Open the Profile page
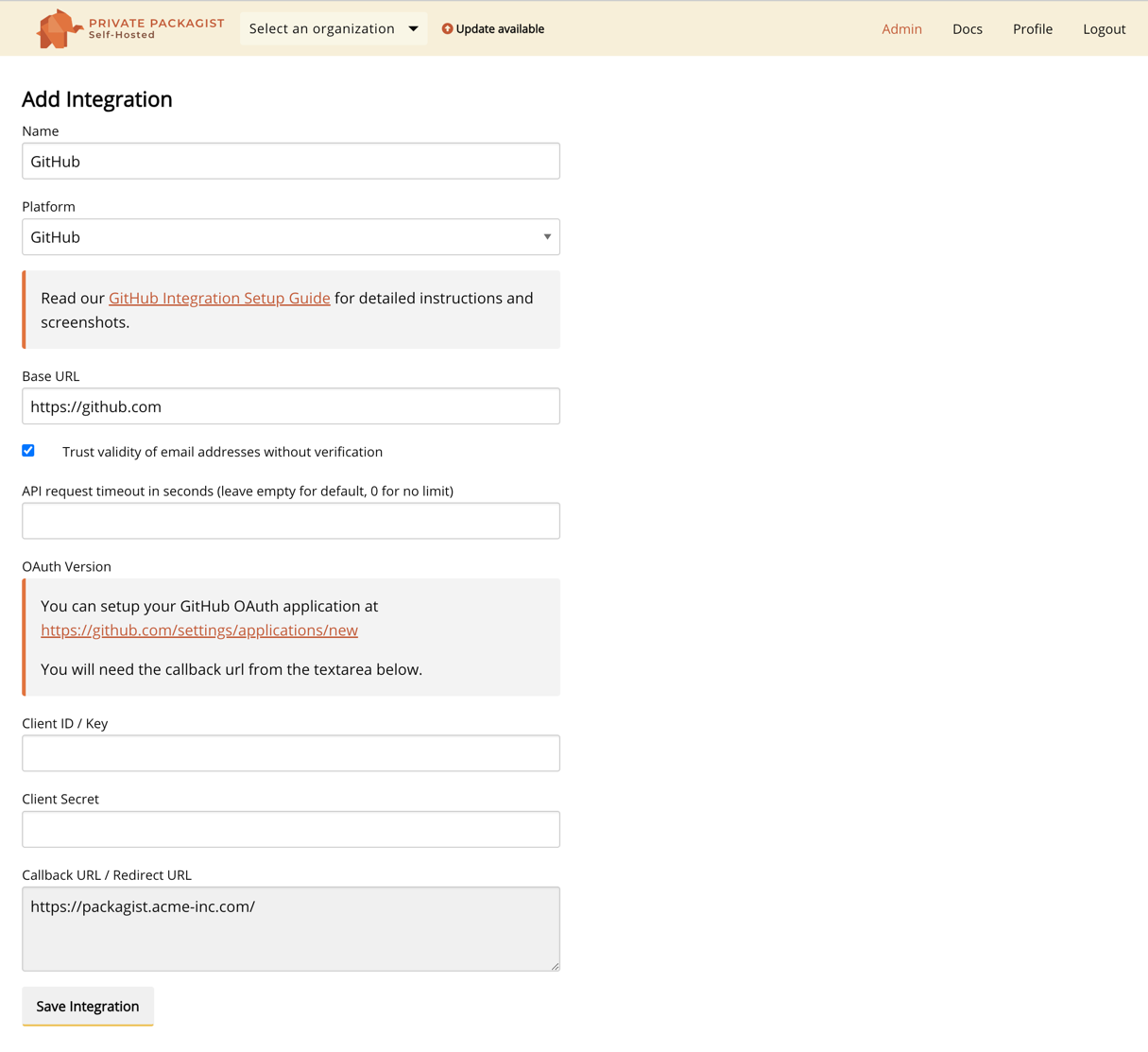The width and height of the screenshot is (1148, 1052). pos(1032,29)
